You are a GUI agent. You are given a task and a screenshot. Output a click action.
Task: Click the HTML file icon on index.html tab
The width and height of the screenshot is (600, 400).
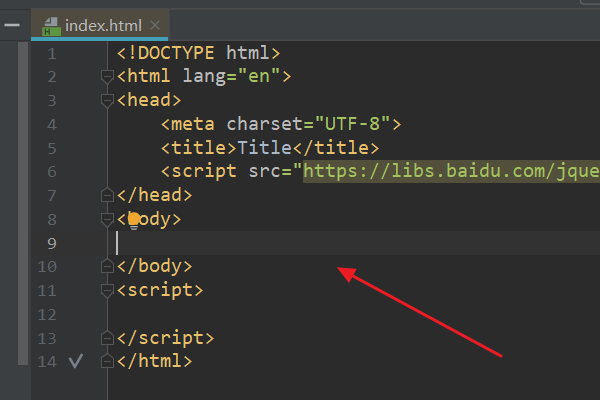click(x=51, y=26)
